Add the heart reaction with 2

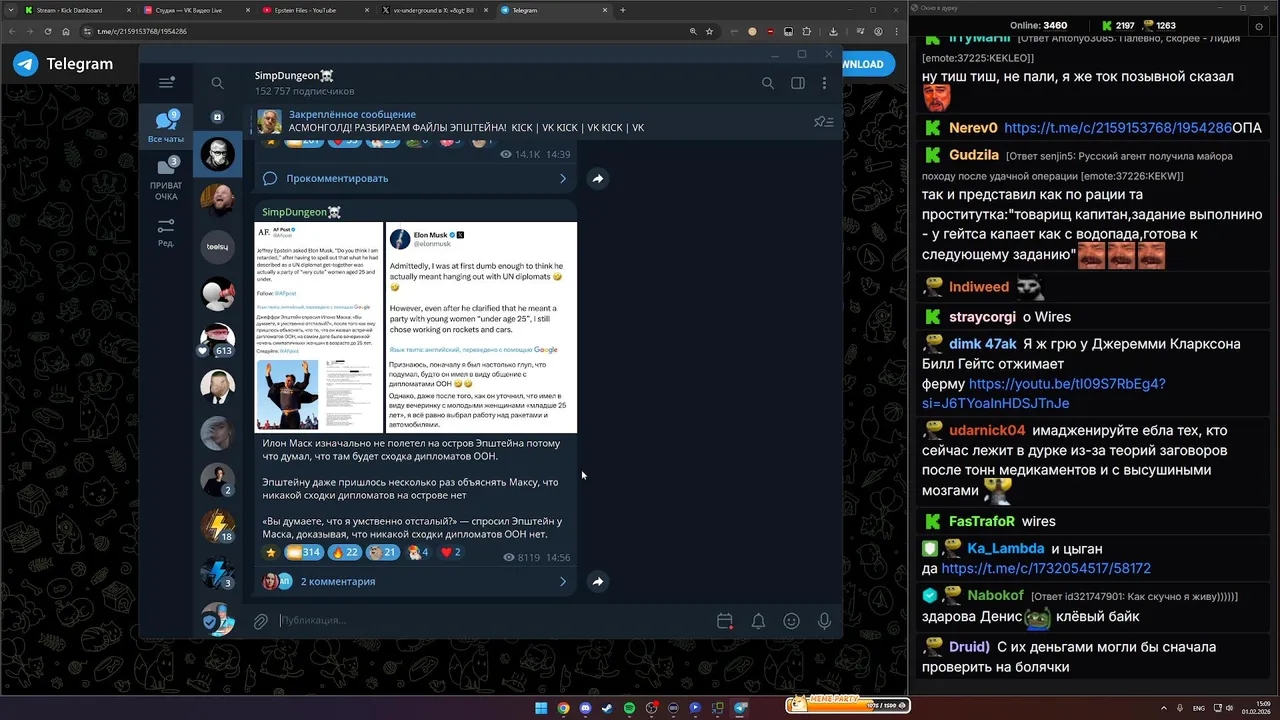click(x=451, y=552)
